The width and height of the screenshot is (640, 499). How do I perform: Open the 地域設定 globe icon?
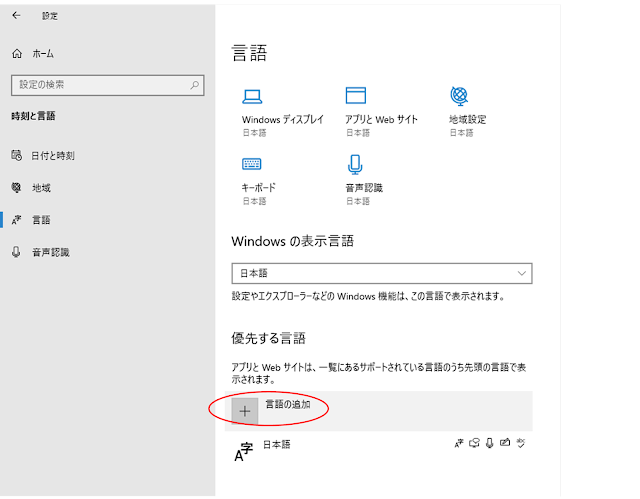click(459, 96)
